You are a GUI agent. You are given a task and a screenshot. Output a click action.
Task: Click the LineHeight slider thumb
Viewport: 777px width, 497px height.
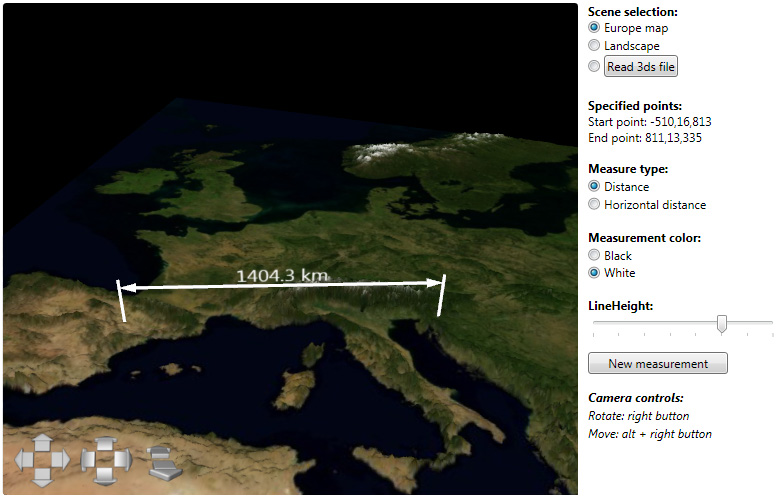click(722, 324)
